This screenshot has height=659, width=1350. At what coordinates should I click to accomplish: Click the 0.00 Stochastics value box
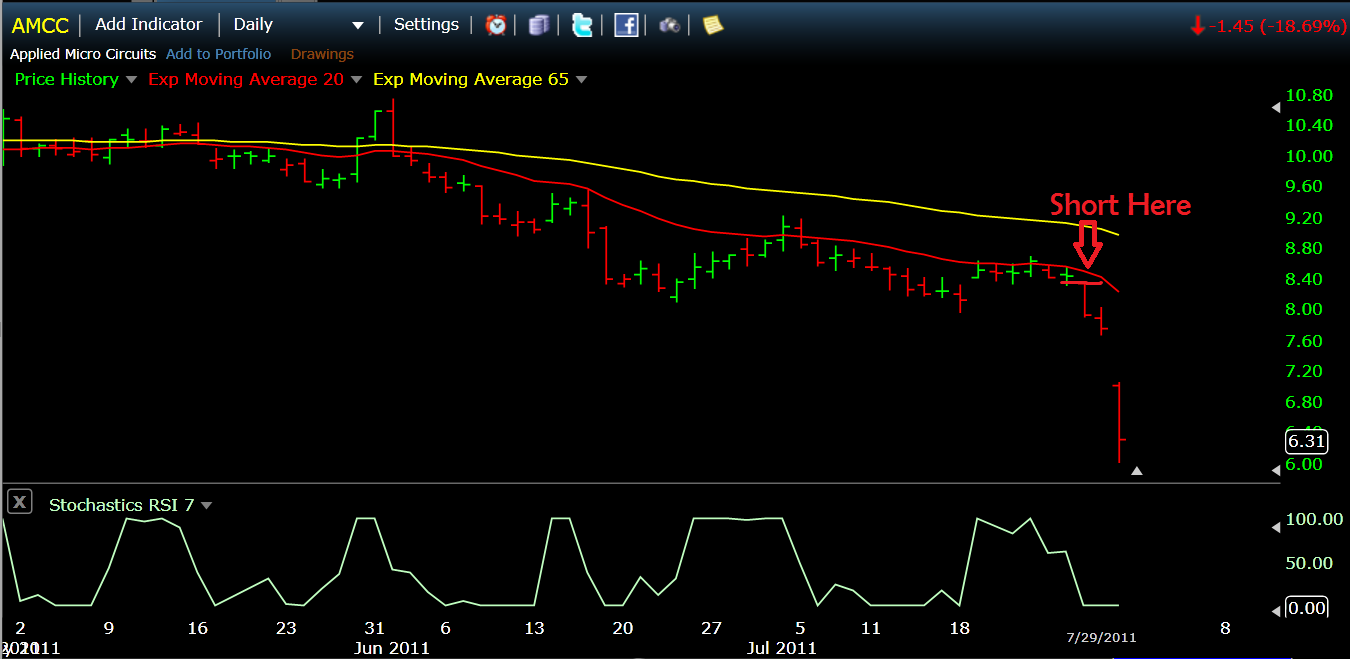tap(1307, 607)
